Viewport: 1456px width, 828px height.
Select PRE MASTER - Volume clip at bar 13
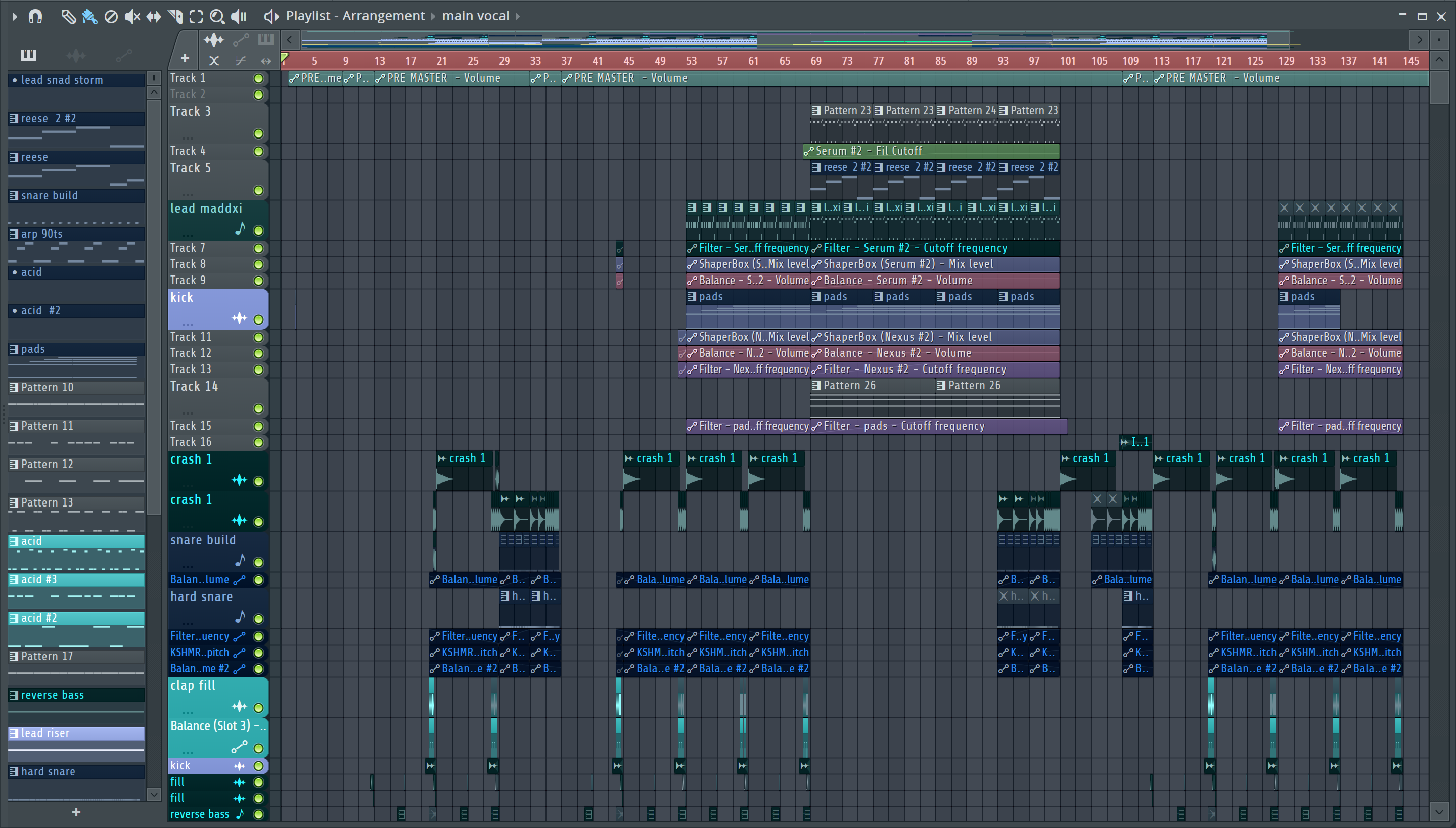pyautogui.click(x=451, y=78)
